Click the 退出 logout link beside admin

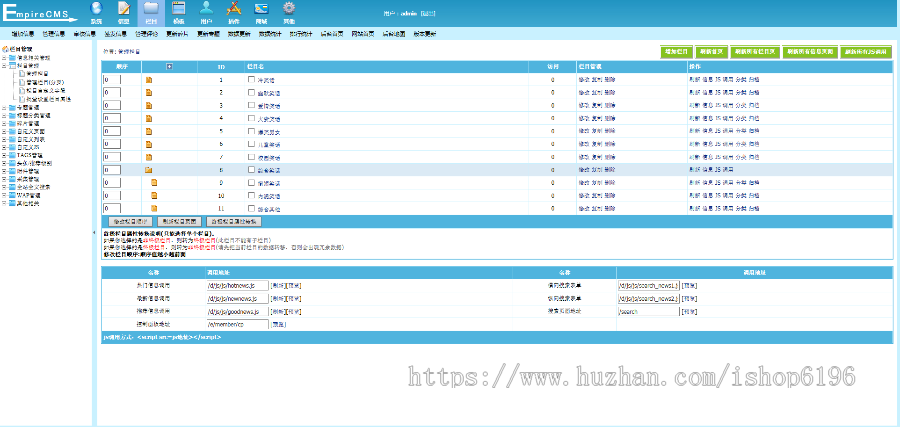[428, 13]
